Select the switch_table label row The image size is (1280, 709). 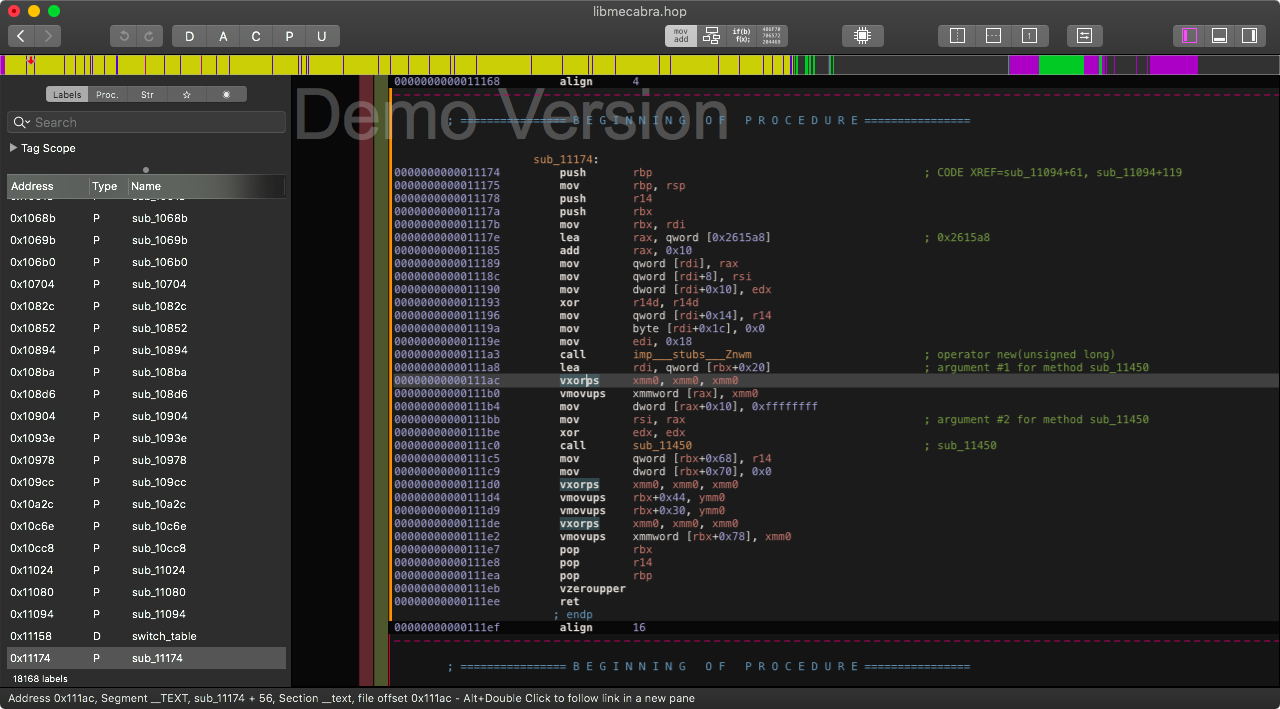pyautogui.click(x=146, y=636)
